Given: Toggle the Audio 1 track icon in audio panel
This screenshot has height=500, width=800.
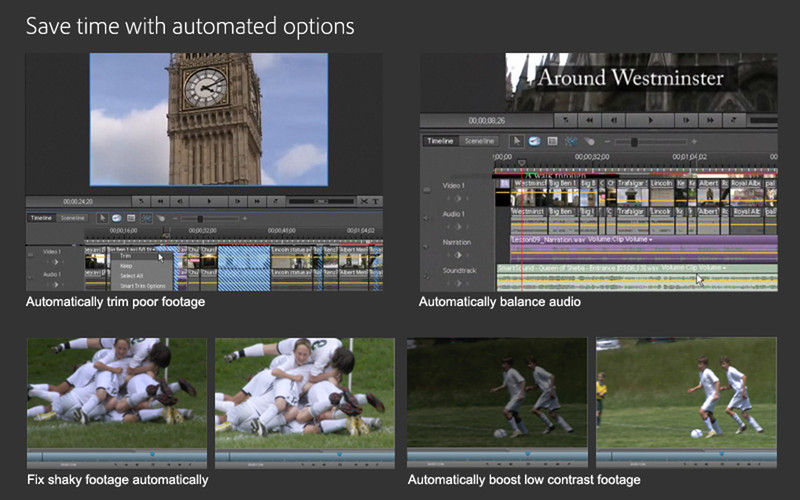Looking at the screenshot, I should (427, 218).
